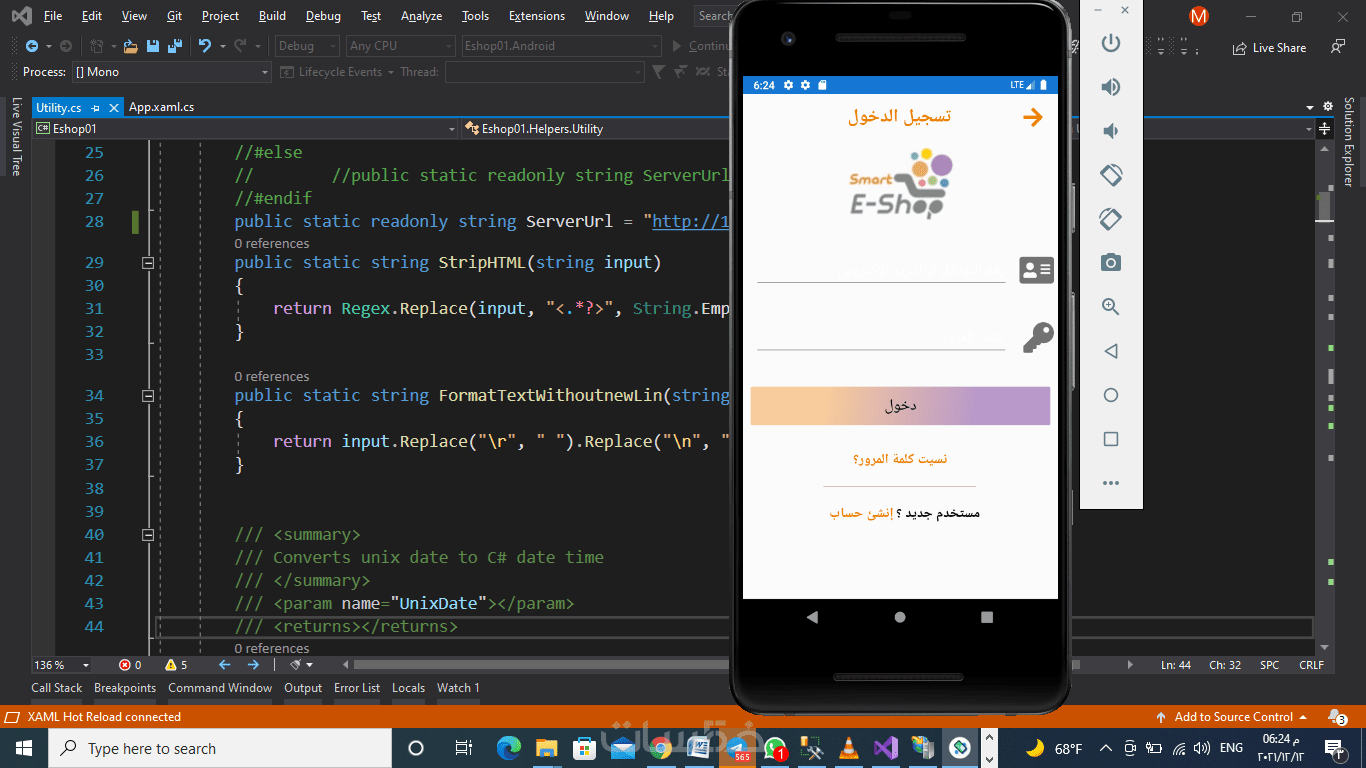Collapse the summary comment block at line 40

click(x=148, y=534)
